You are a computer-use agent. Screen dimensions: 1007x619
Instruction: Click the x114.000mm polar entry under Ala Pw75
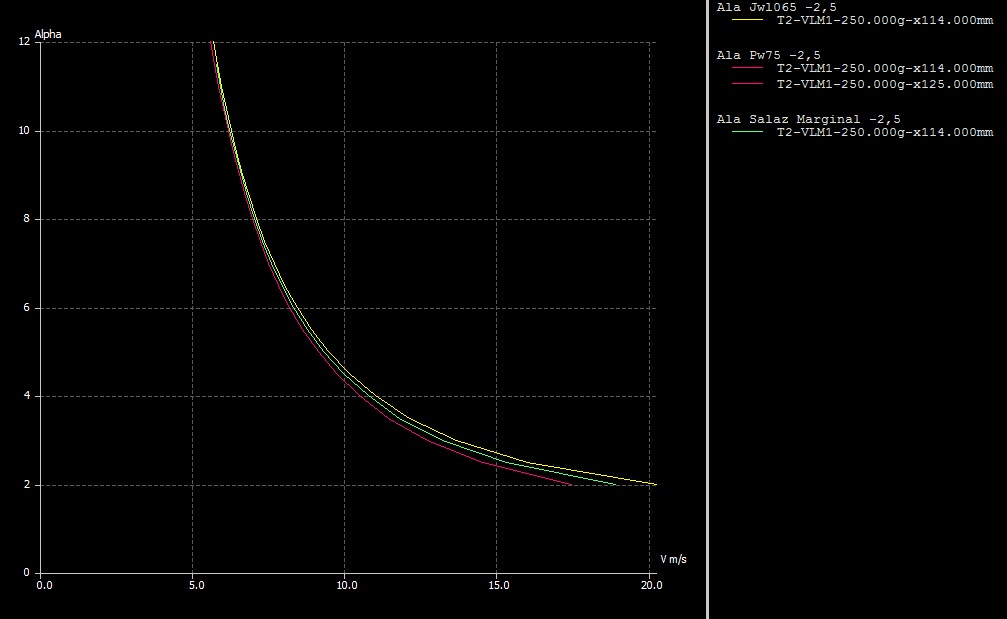click(885, 68)
